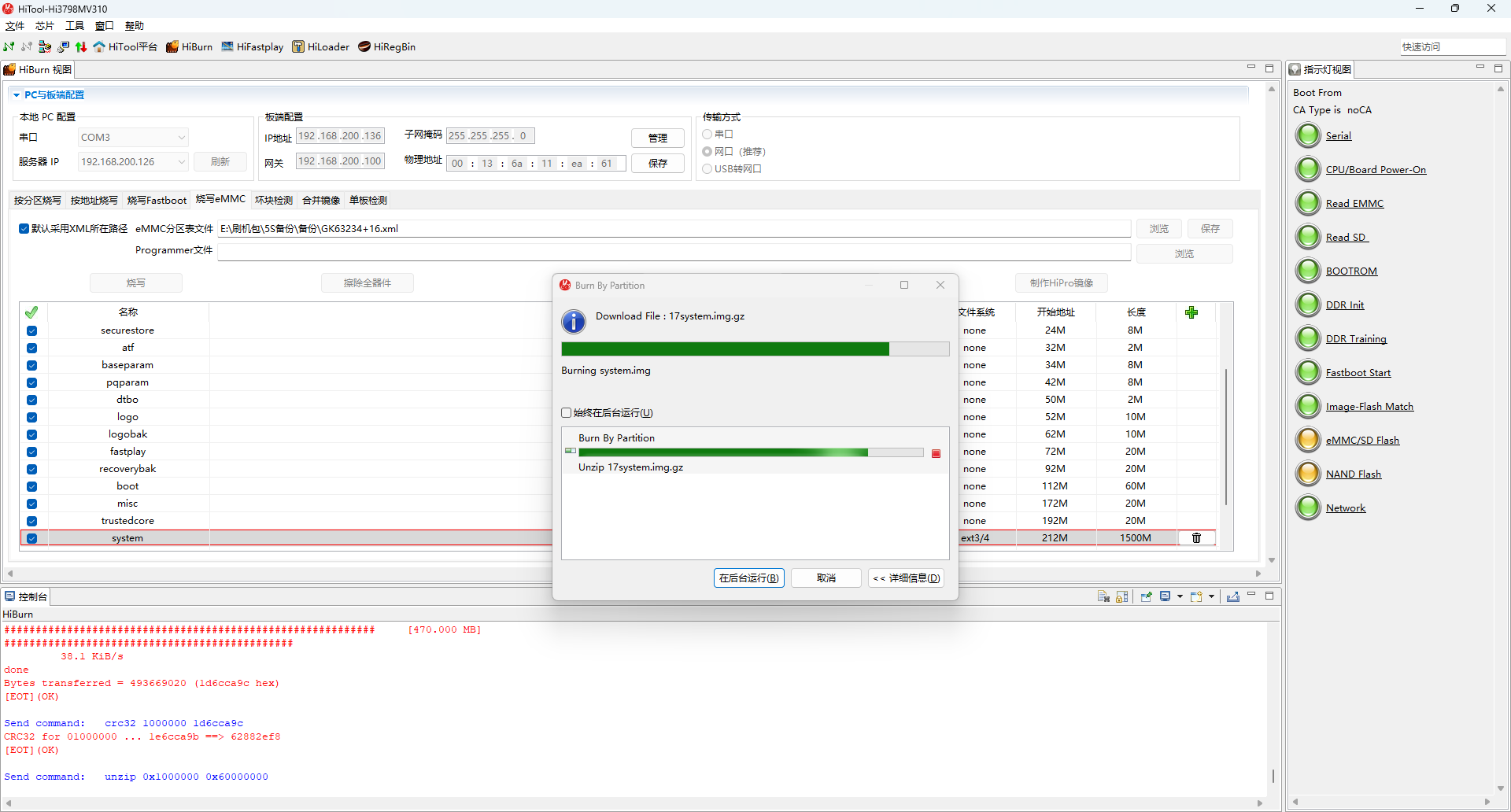Click the clear console icon

[x=1103, y=596]
